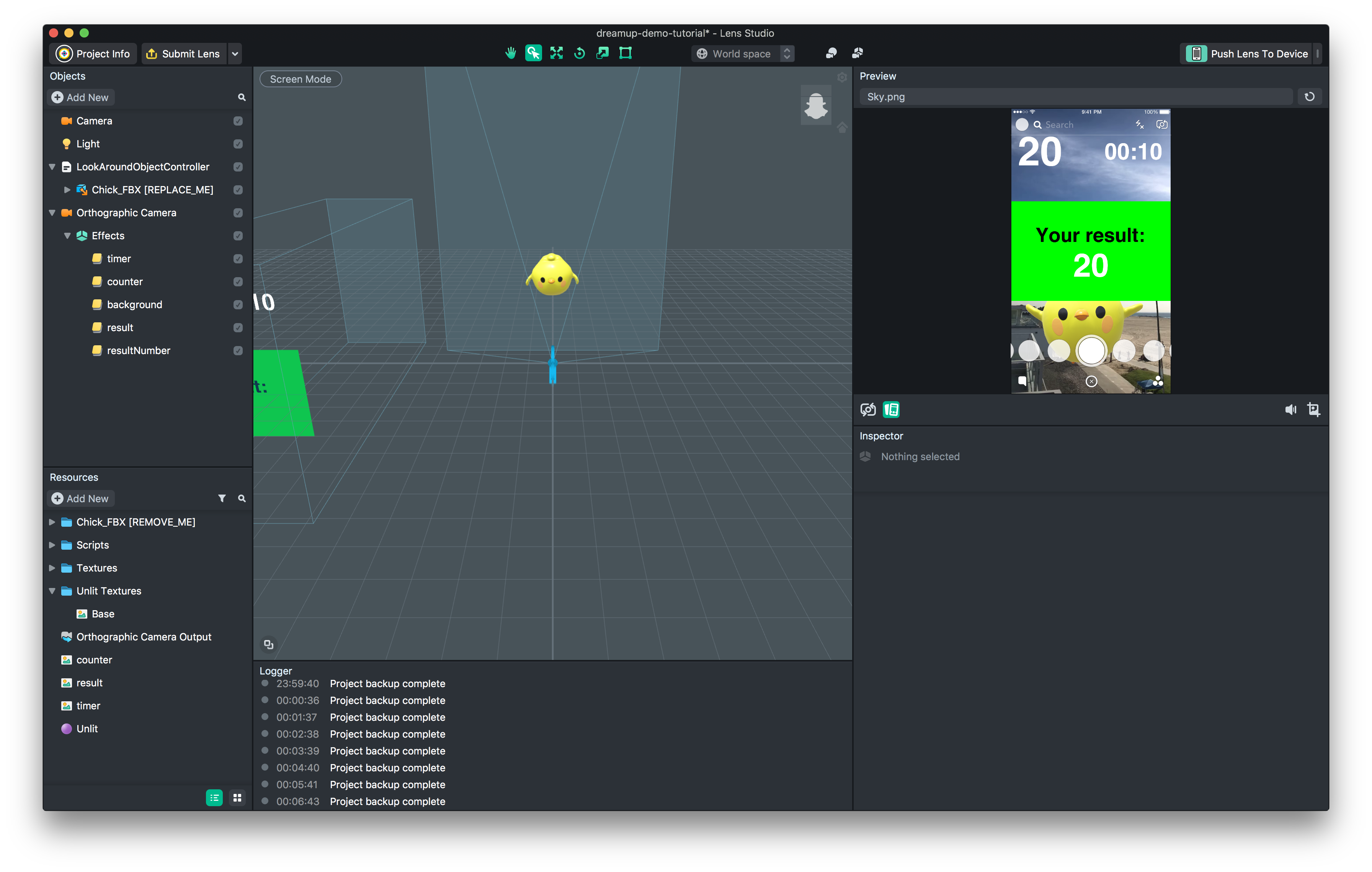Uncheck the Light object visibility
1372x872 pixels.
point(238,144)
